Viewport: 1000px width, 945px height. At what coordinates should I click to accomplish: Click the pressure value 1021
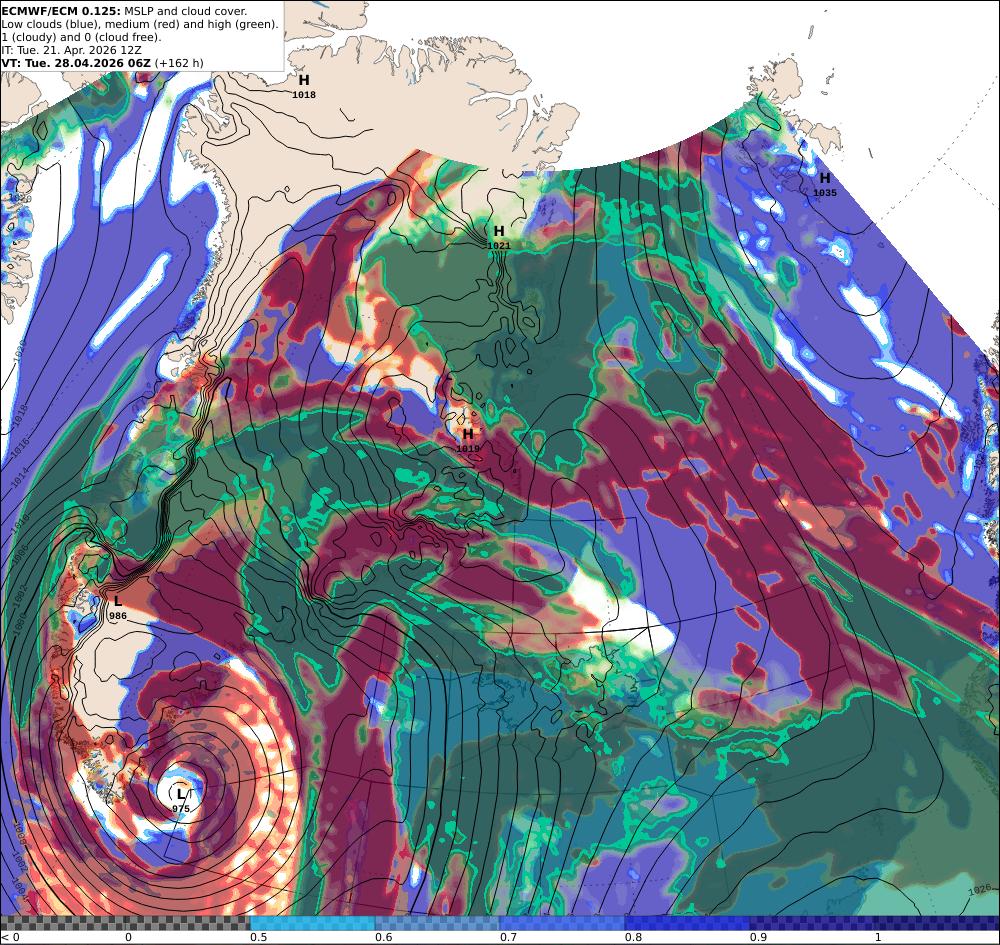coord(499,245)
